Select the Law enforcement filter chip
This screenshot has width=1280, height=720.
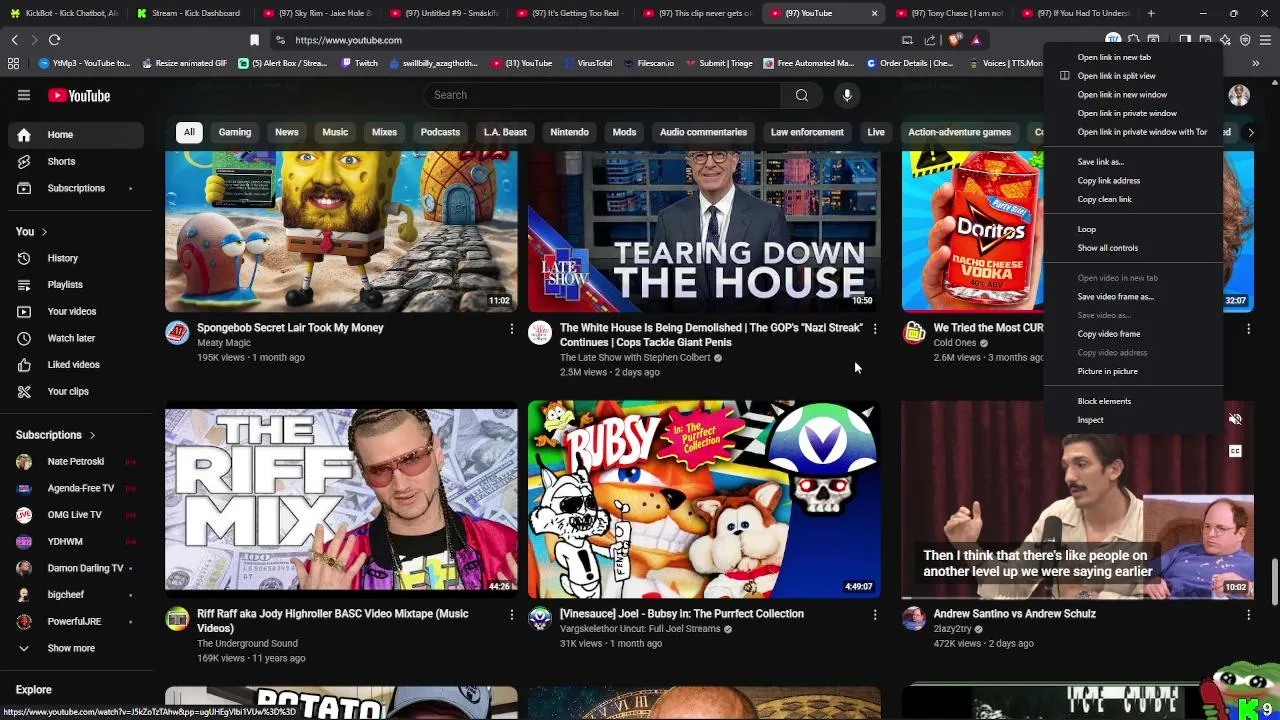pyautogui.click(x=807, y=132)
